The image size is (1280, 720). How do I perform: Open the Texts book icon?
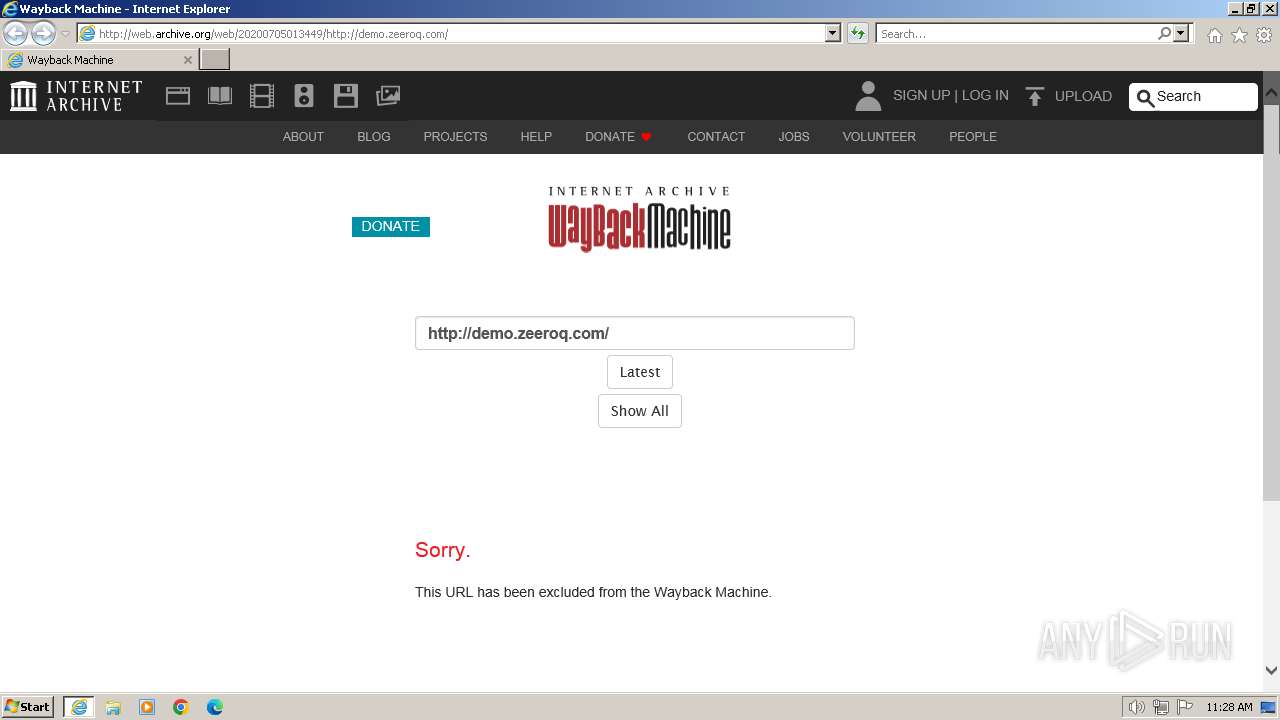tap(220, 96)
